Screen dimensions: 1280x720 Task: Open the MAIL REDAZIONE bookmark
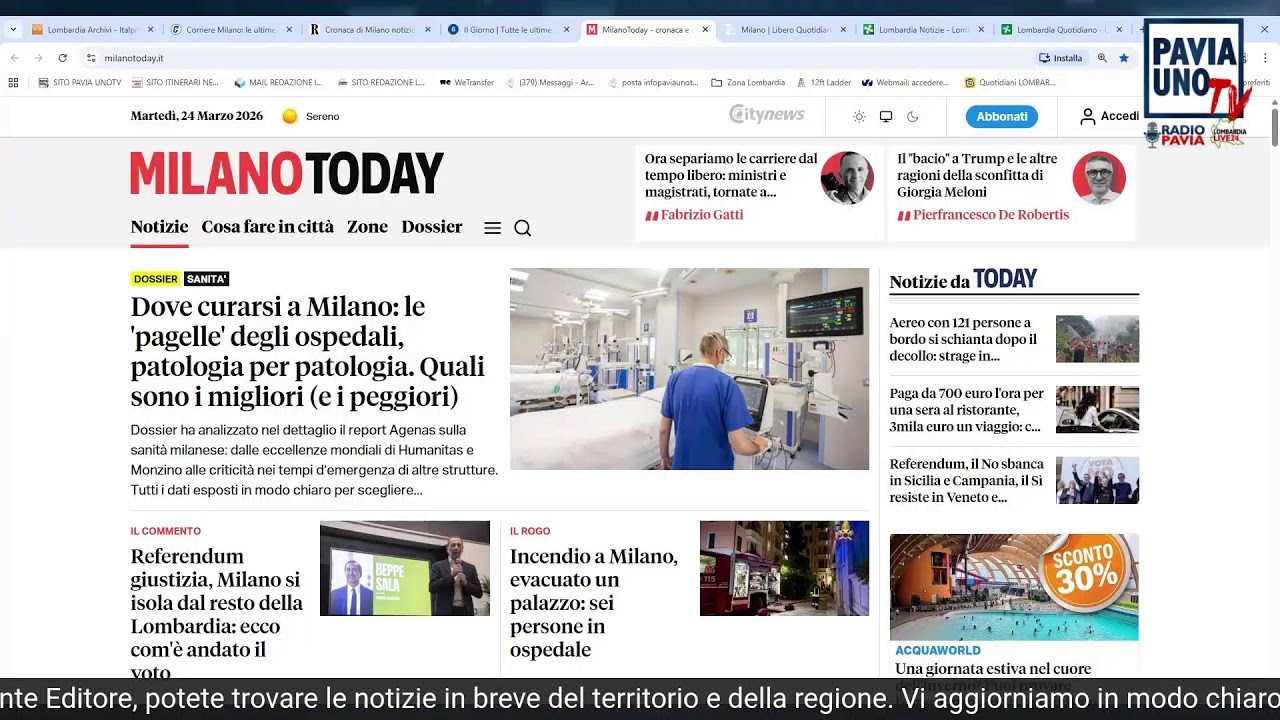coord(278,82)
